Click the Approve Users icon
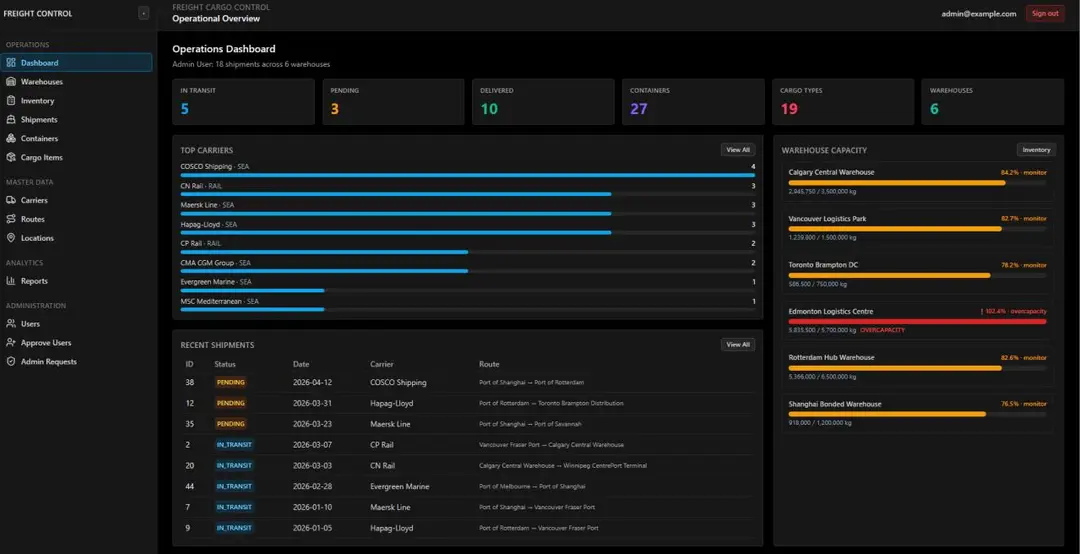Image resolution: width=1080 pixels, height=554 pixels. click(x=11, y=342)
